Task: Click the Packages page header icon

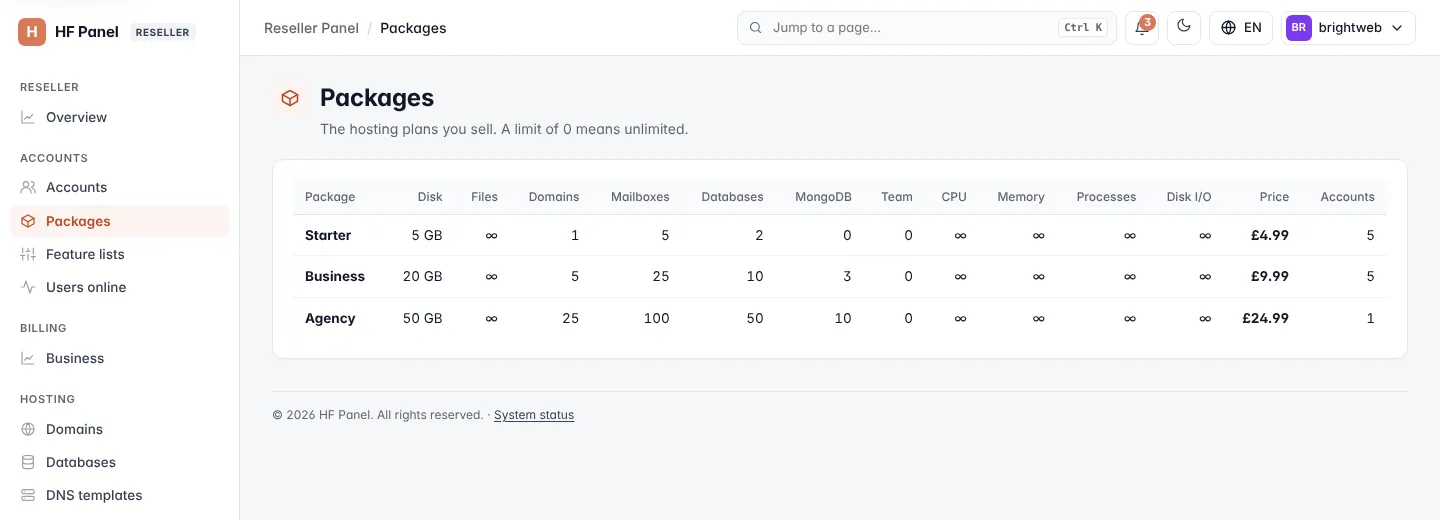Action: point(290,98)
